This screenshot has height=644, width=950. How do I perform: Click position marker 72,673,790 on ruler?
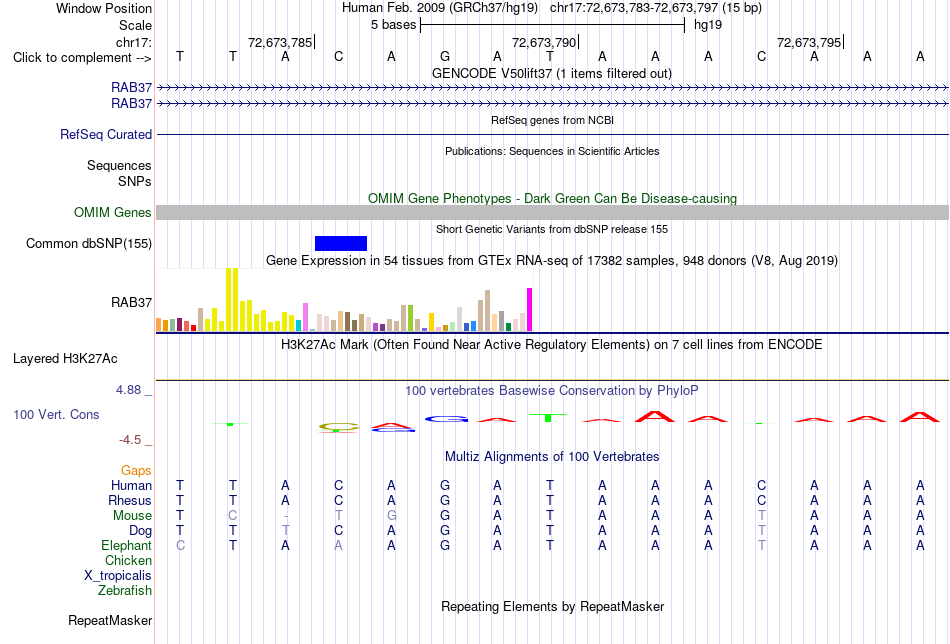pyautogui.click(x=544, y=42)
